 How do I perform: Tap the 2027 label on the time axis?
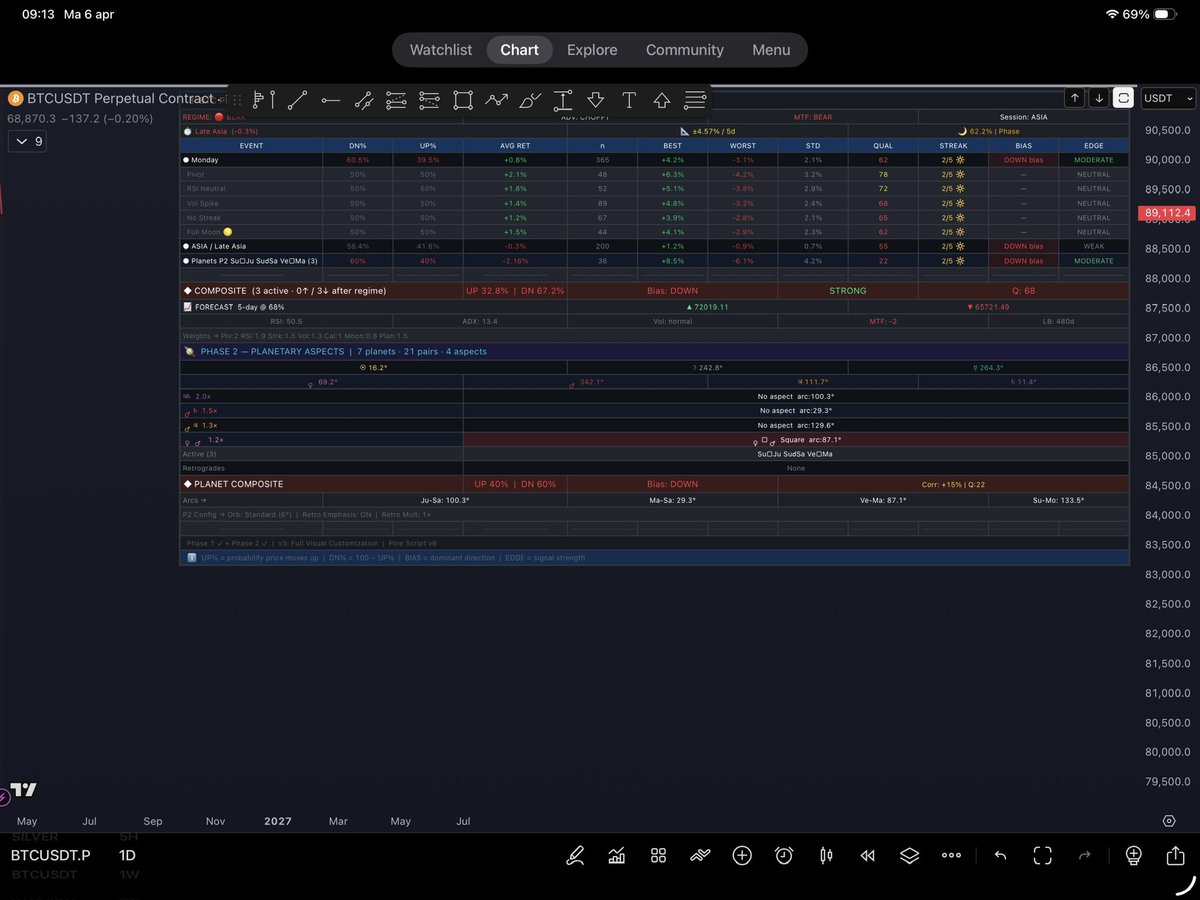click(x=278, y=821)
